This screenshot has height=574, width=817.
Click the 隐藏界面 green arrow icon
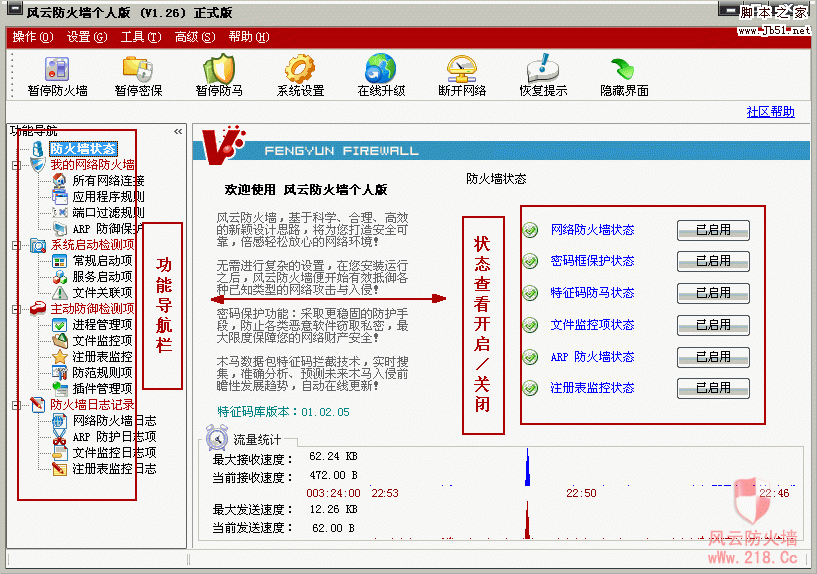pos(624,69)
